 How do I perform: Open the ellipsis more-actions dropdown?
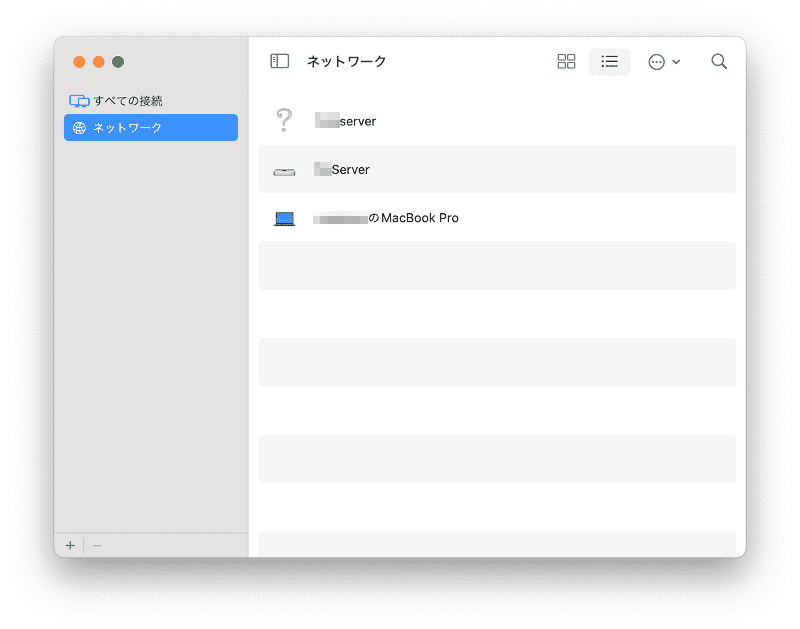(664, 62)
